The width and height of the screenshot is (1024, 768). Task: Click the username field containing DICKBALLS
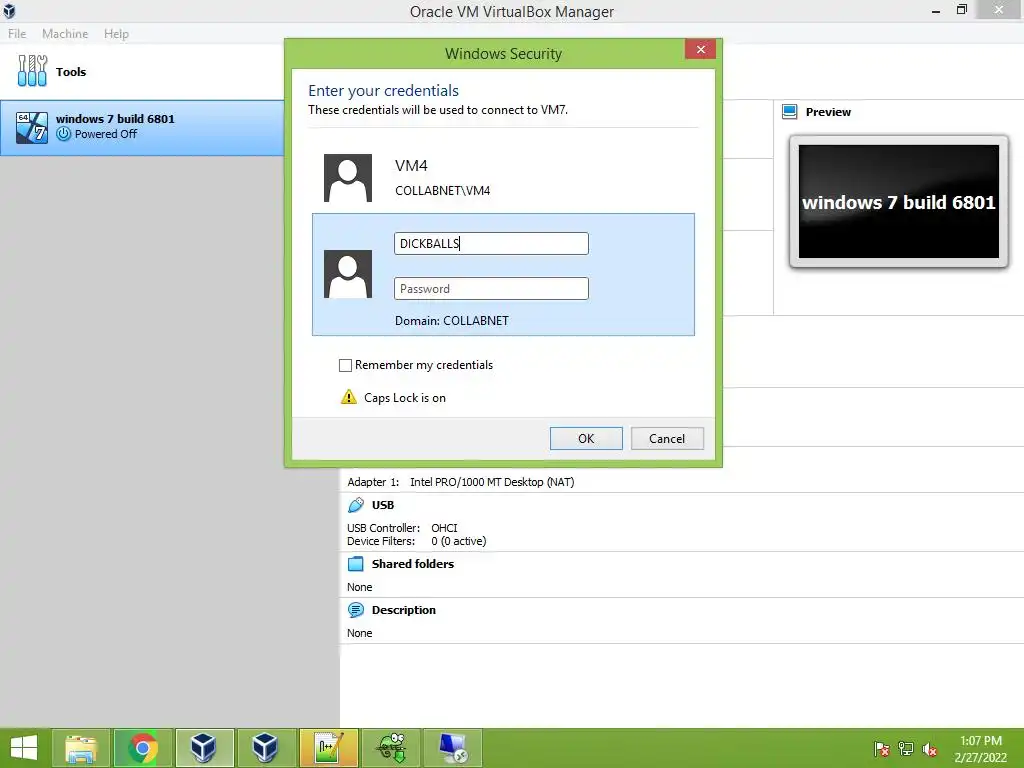491,244
